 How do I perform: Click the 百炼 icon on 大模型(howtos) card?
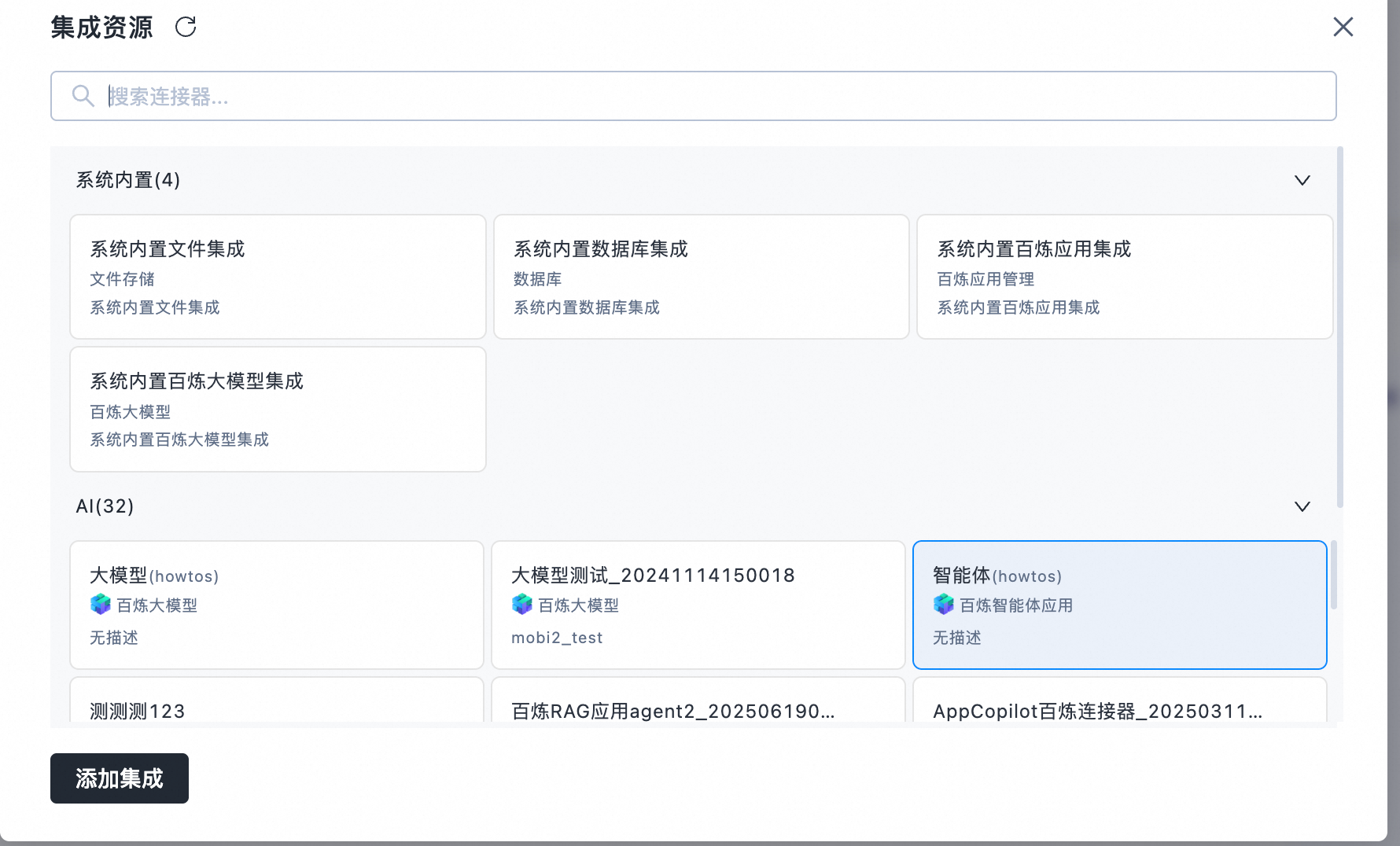tap(101, 605)
